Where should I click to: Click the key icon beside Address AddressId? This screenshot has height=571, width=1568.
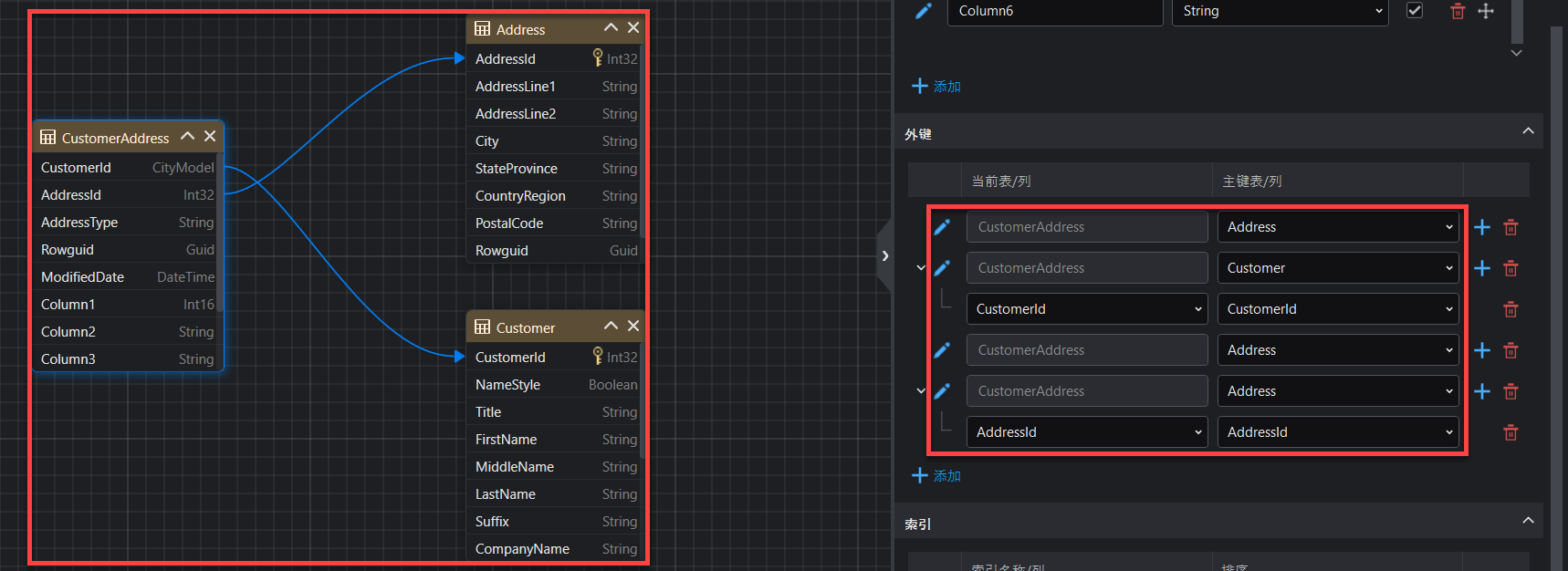click(598, 58)
